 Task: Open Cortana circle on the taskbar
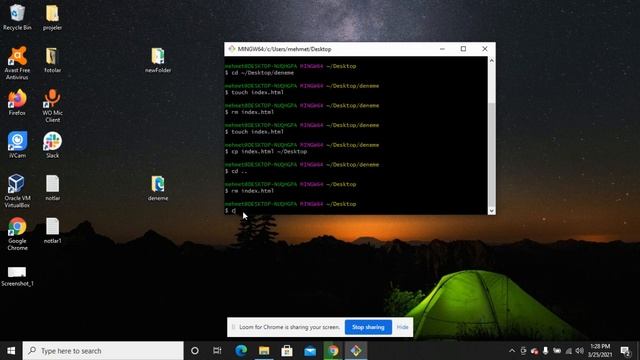coord(195,351)
